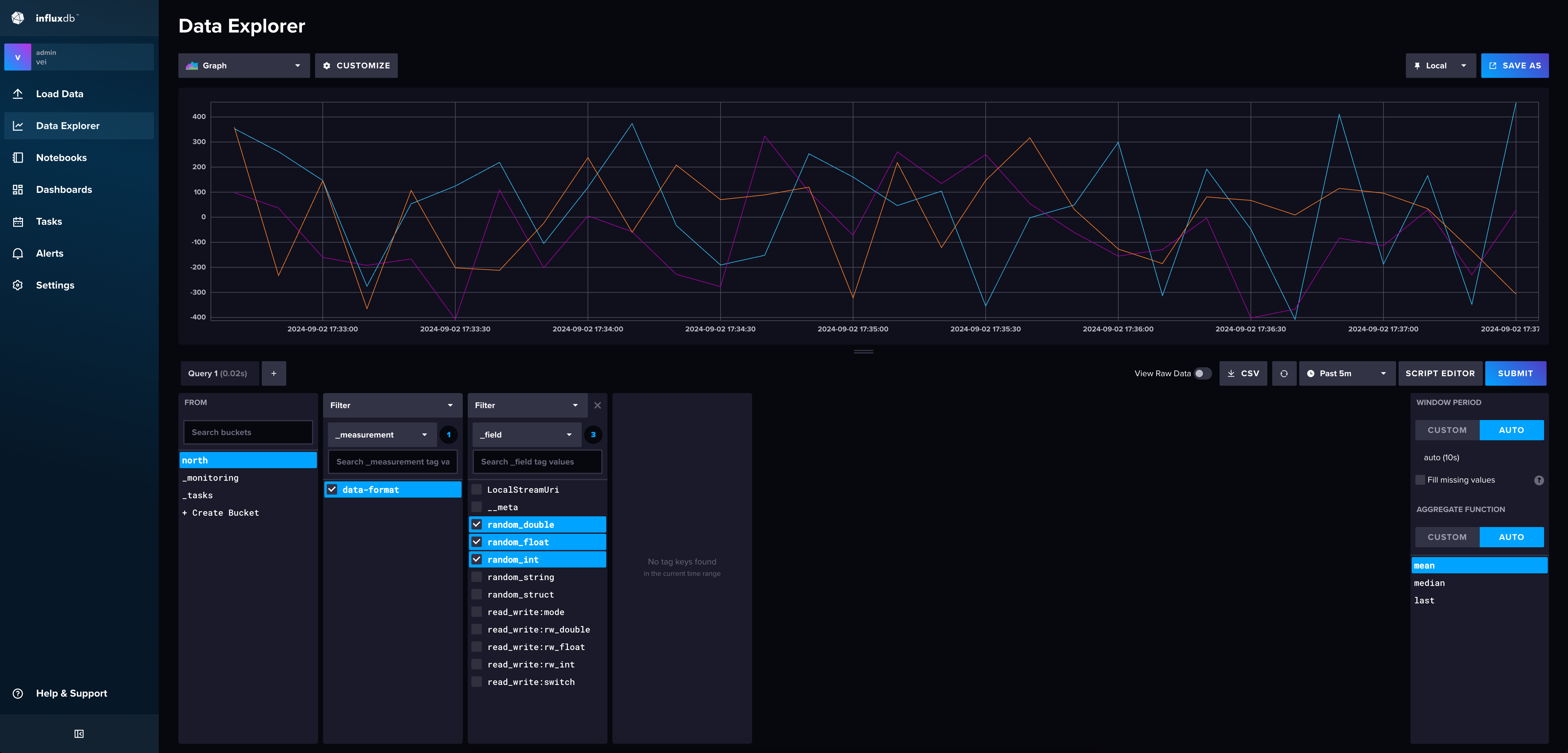Select the _monitoring bucket
Screen dimensions: 1568x753
click(248, 478)
